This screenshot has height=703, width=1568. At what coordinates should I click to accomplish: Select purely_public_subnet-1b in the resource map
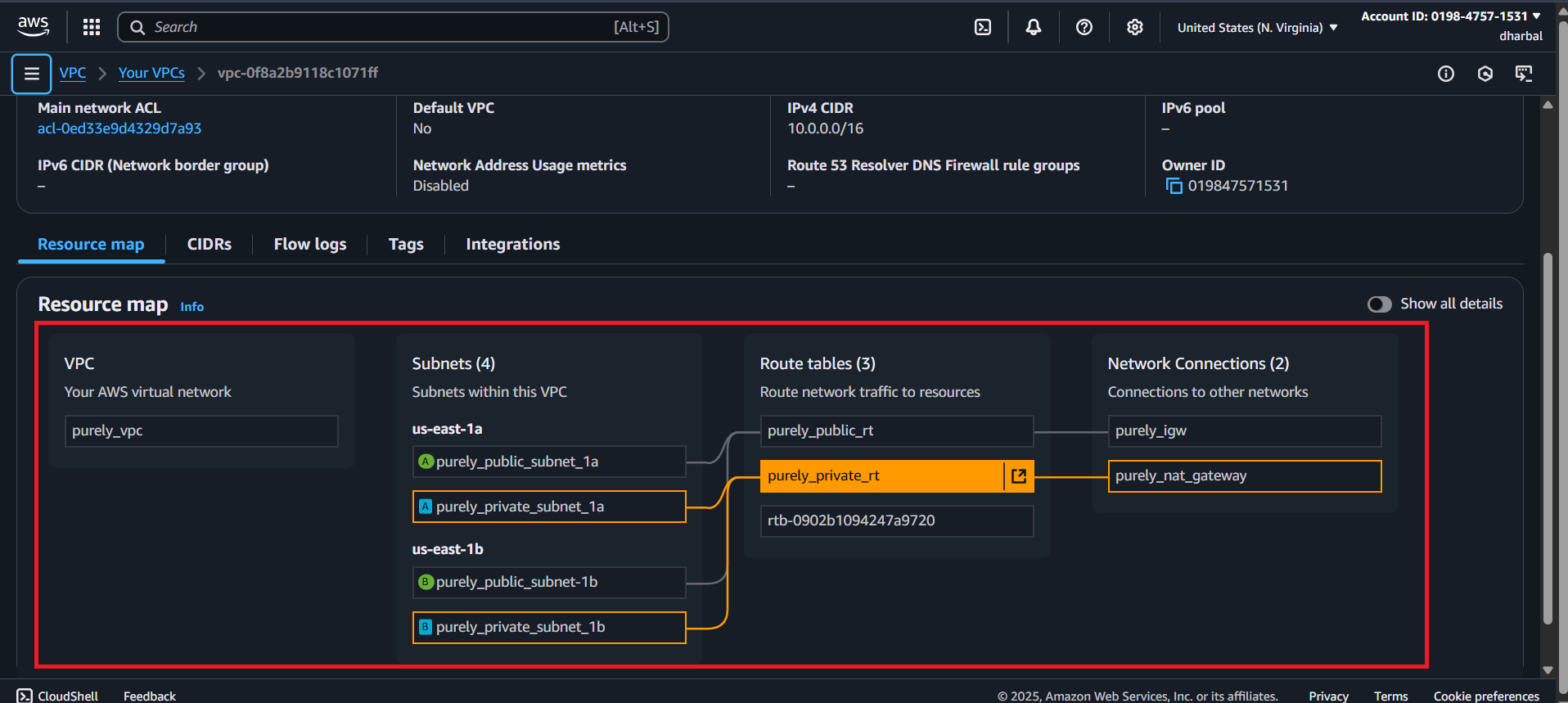[549, 582]
